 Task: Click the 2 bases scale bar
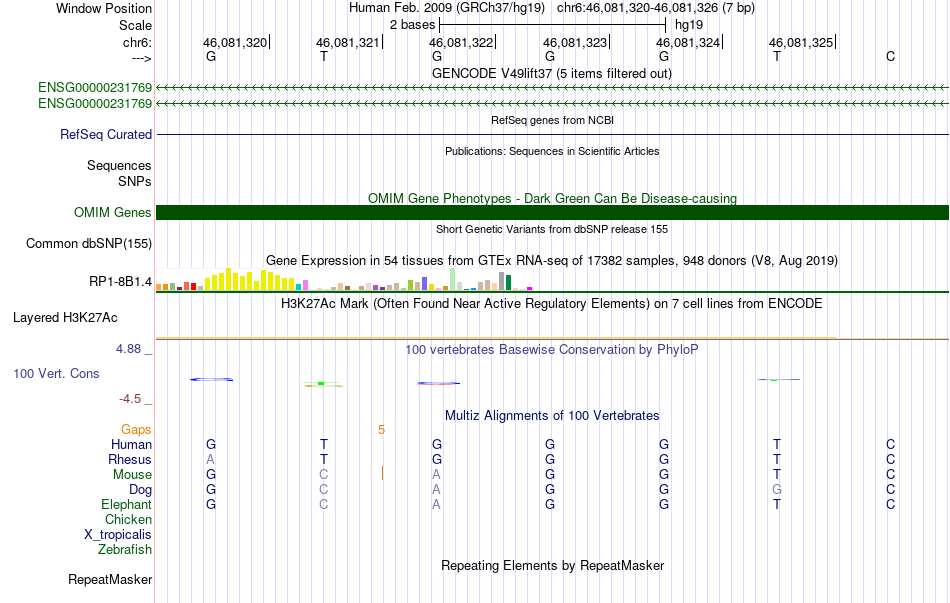pos(553,25)
